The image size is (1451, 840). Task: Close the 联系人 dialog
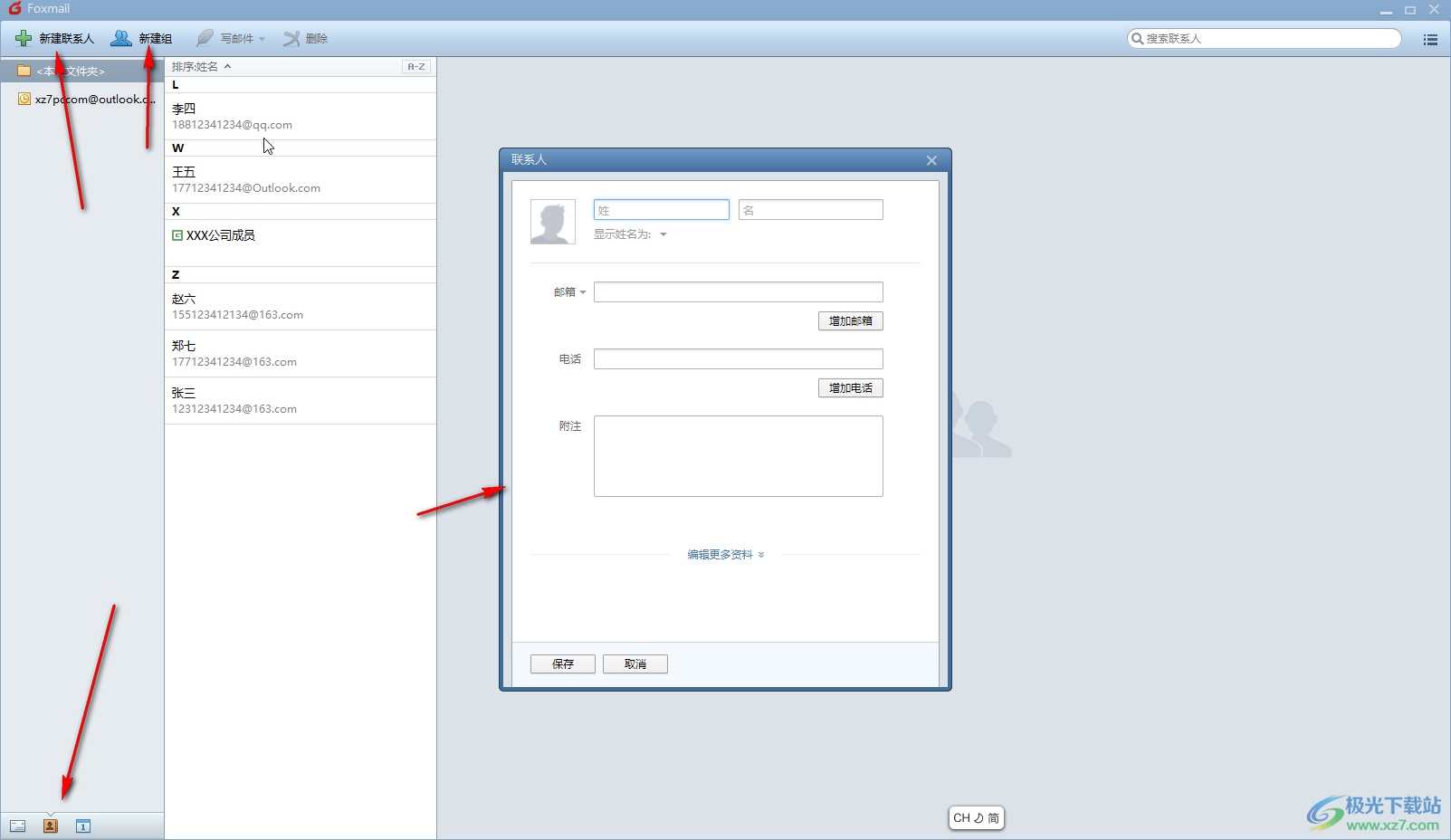[x=931, y=160]
